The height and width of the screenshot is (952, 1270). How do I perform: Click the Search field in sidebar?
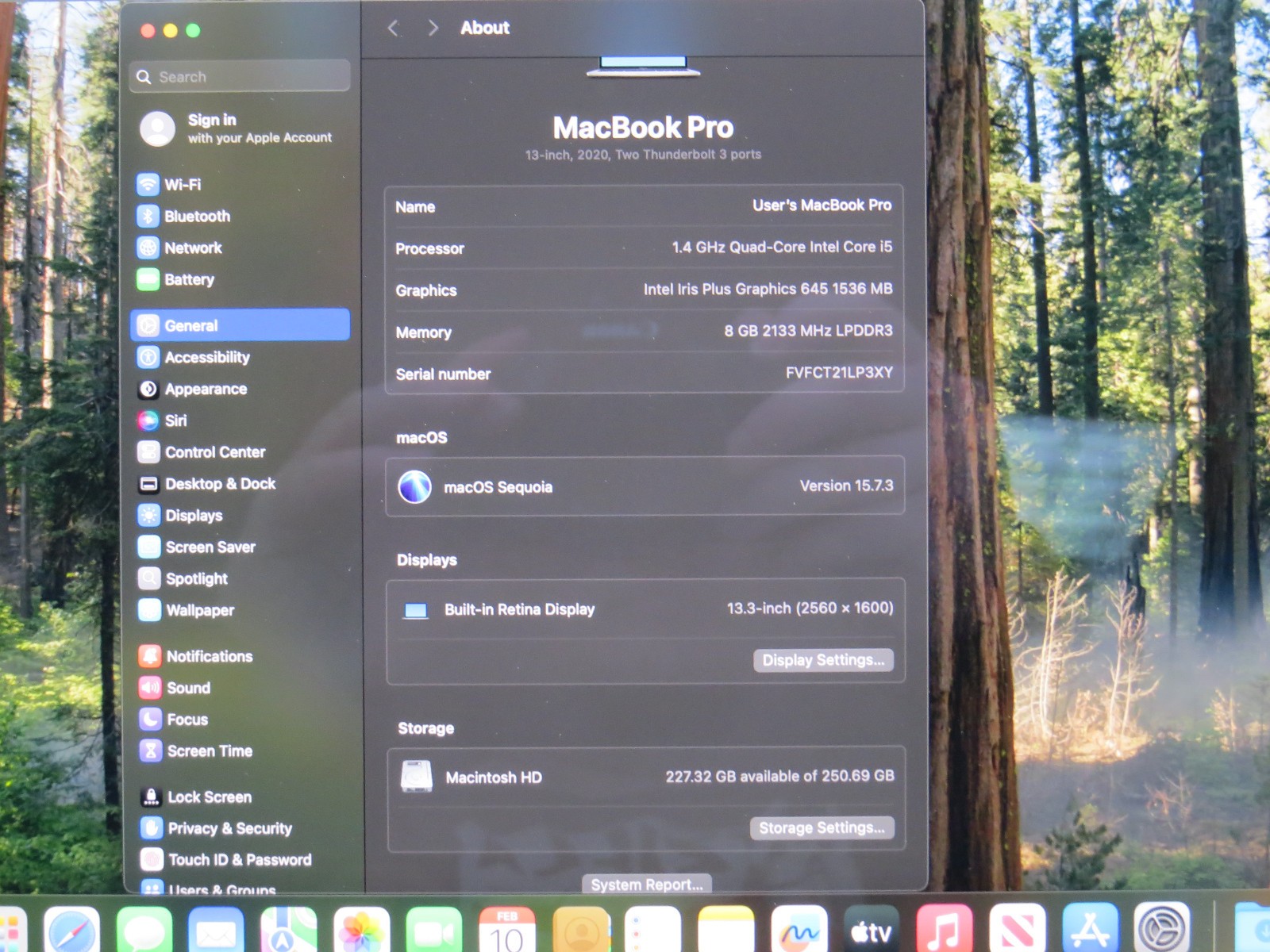tap(240, 77)
